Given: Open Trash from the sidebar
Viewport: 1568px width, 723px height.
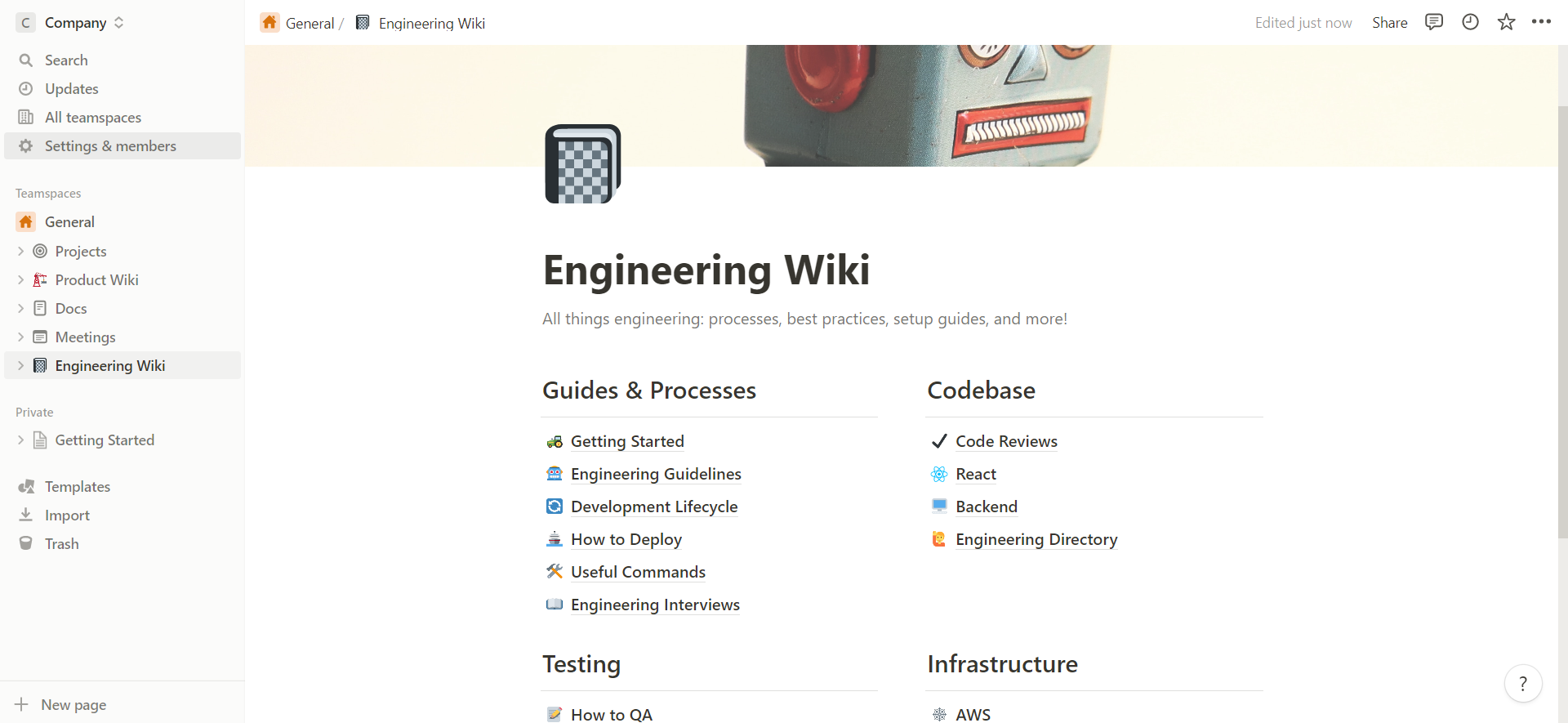Looking at the screenshot, I should (x=122, y=543).
